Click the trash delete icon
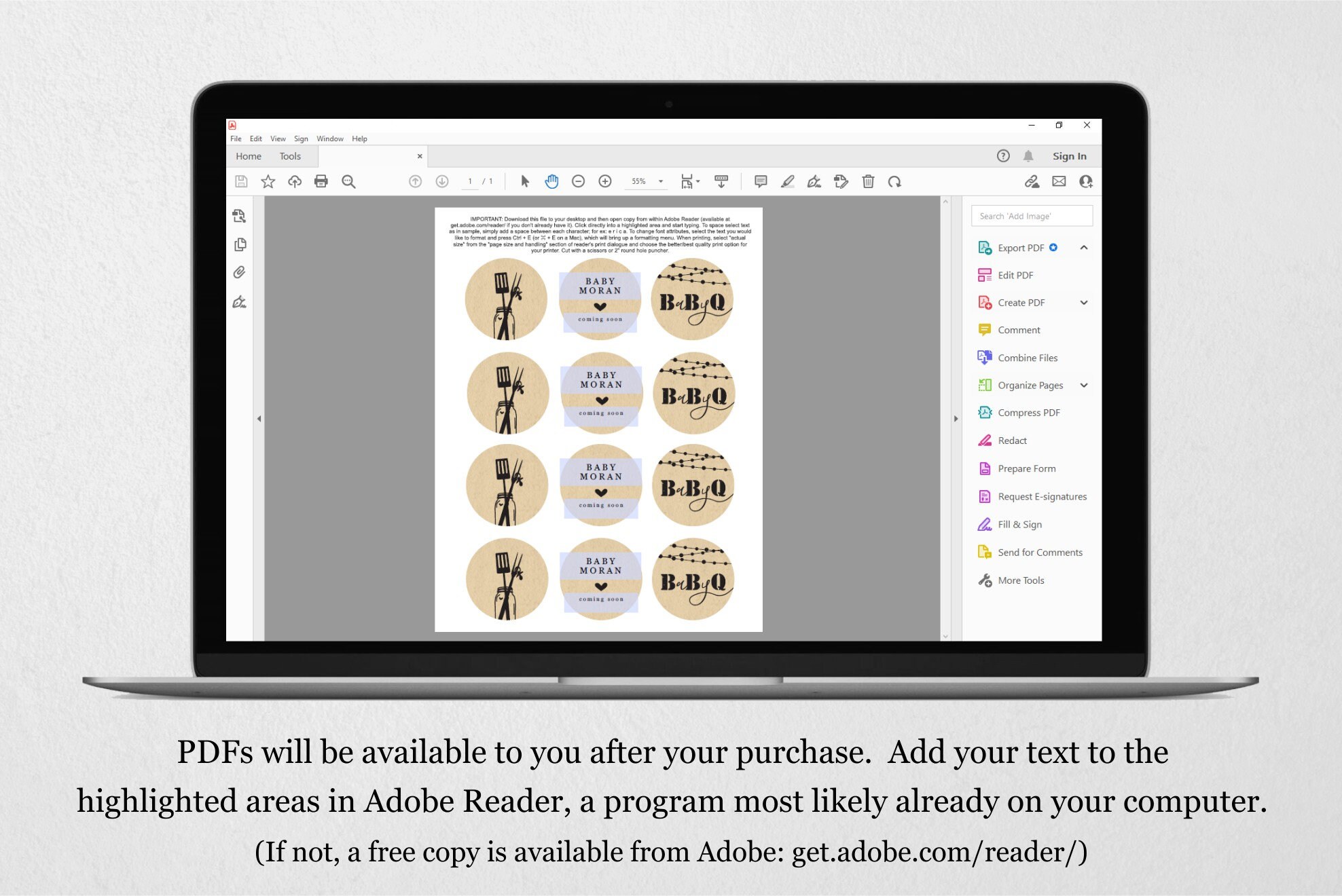This screenshot has height=896, width=1342. pyautogui.click(x=868, y=181)
